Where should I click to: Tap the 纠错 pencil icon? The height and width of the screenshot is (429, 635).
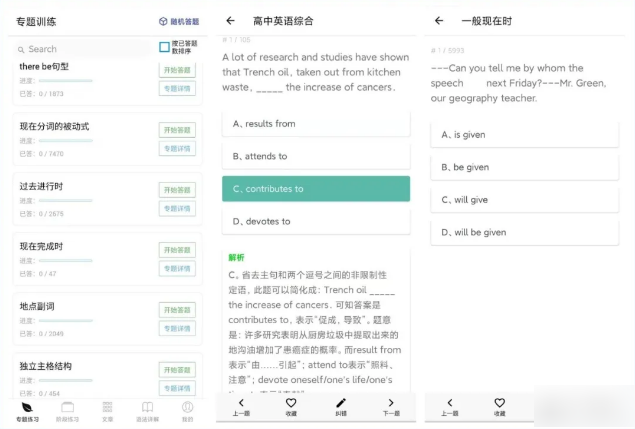click(341, 403)
